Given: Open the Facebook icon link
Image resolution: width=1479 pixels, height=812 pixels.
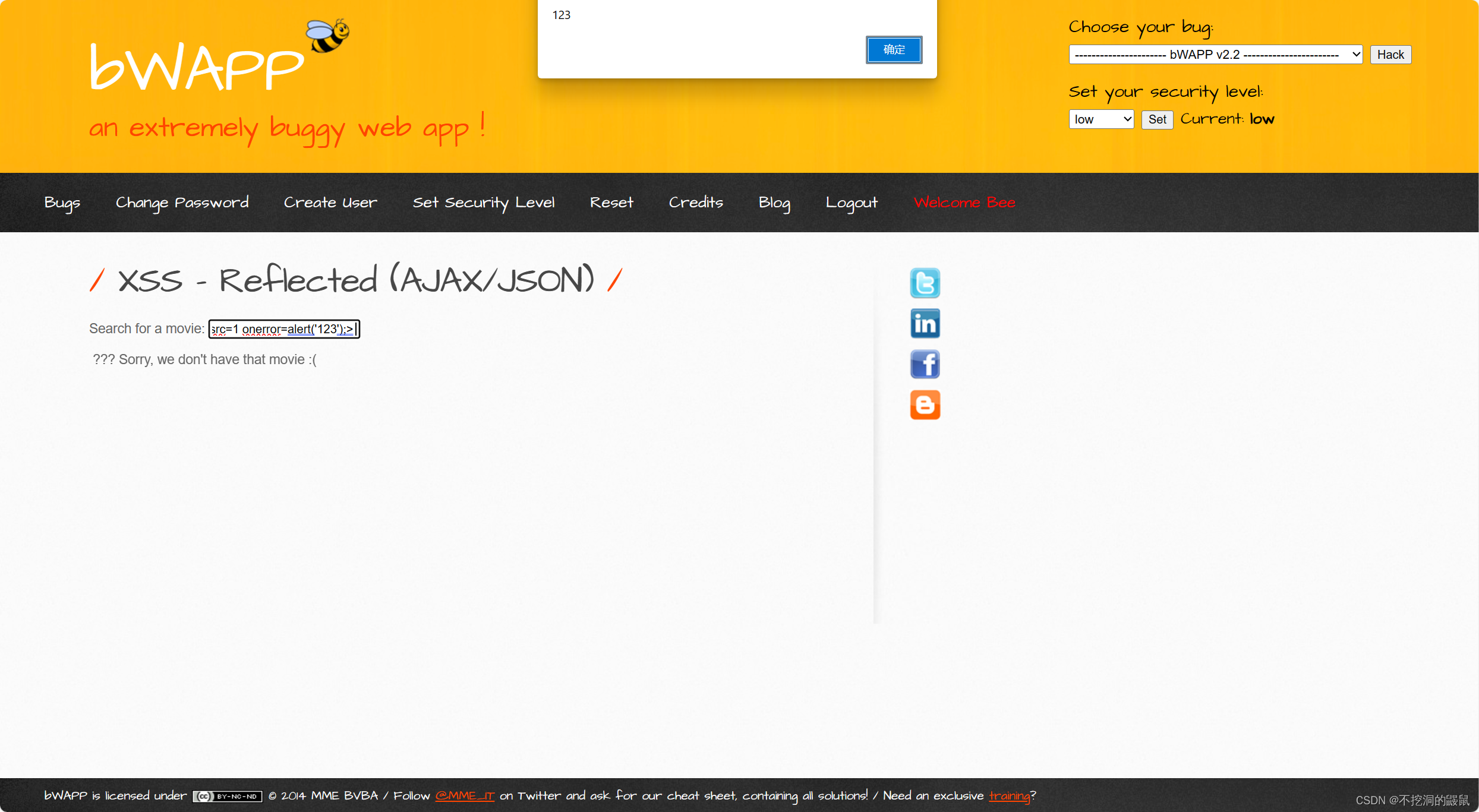Looking at the screenshot, I should pyautogui.click(x=925, y=364).
